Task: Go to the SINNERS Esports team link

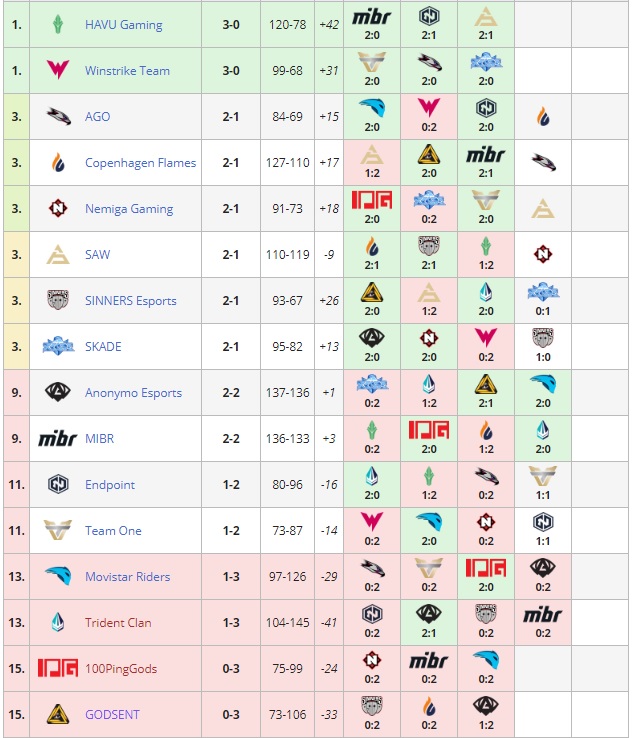Action: coord(130,300)
